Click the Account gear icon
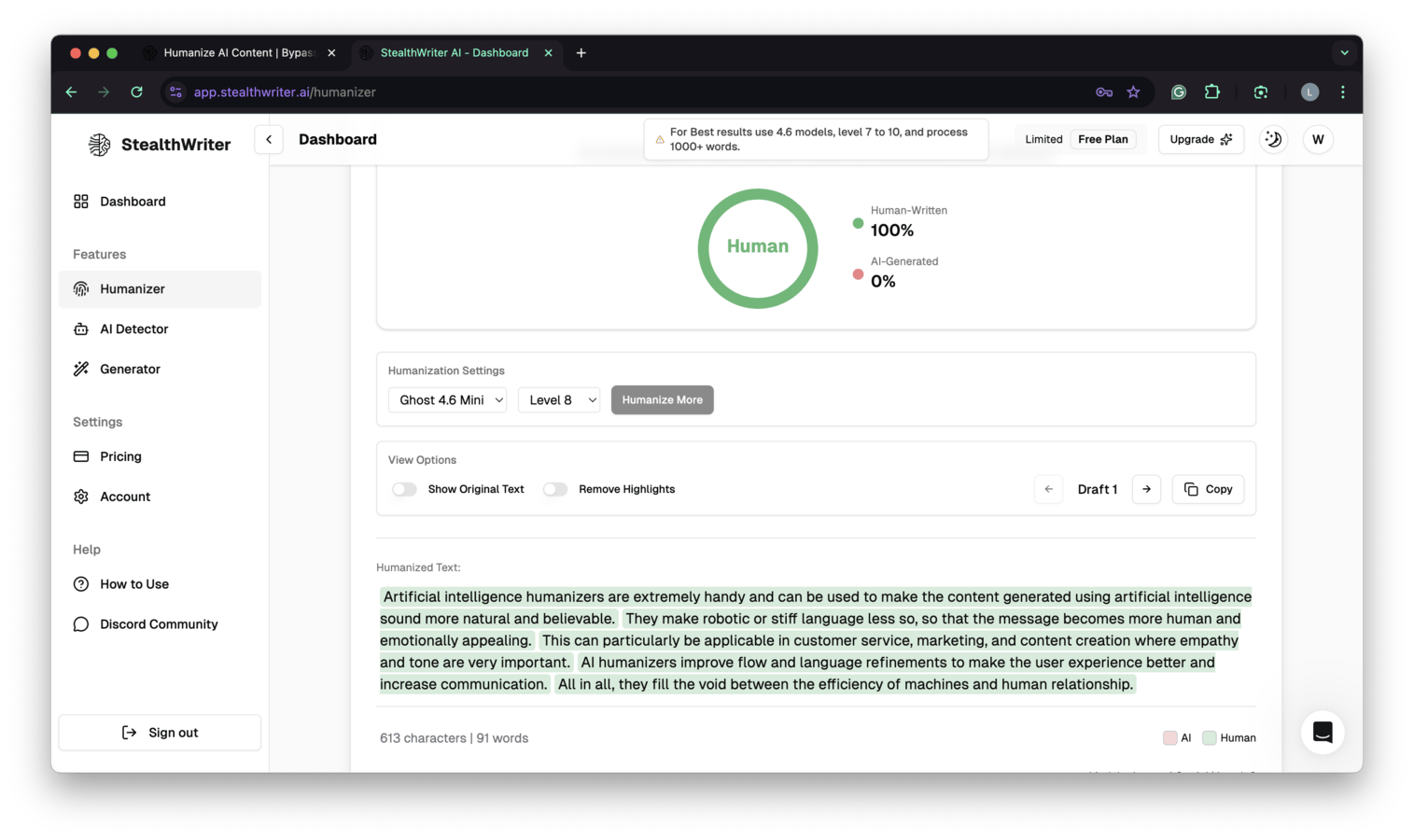 click(81, 497)
